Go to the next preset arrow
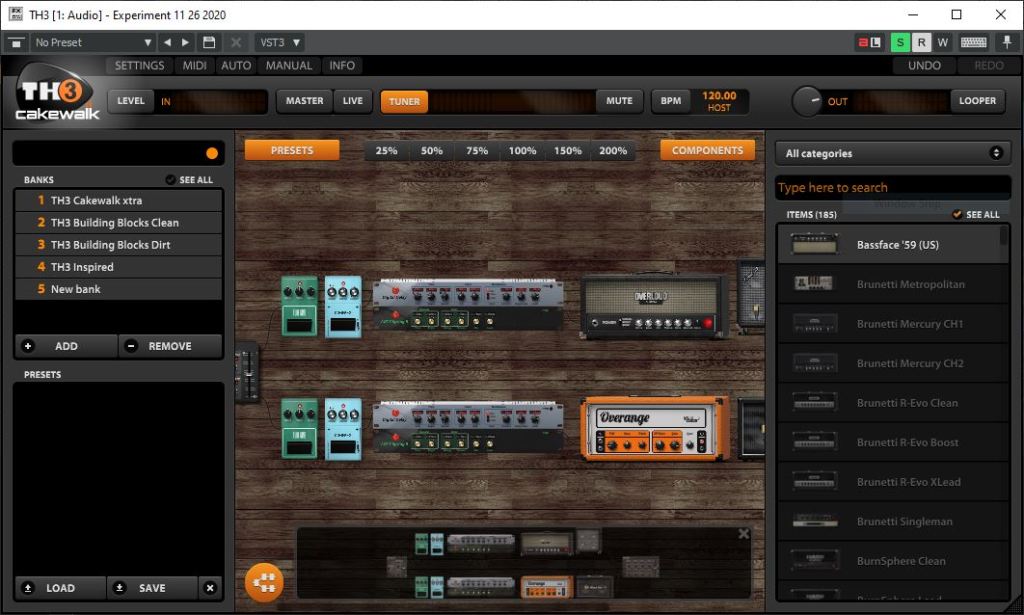1024x615 pixels. [x=185, y=43]
